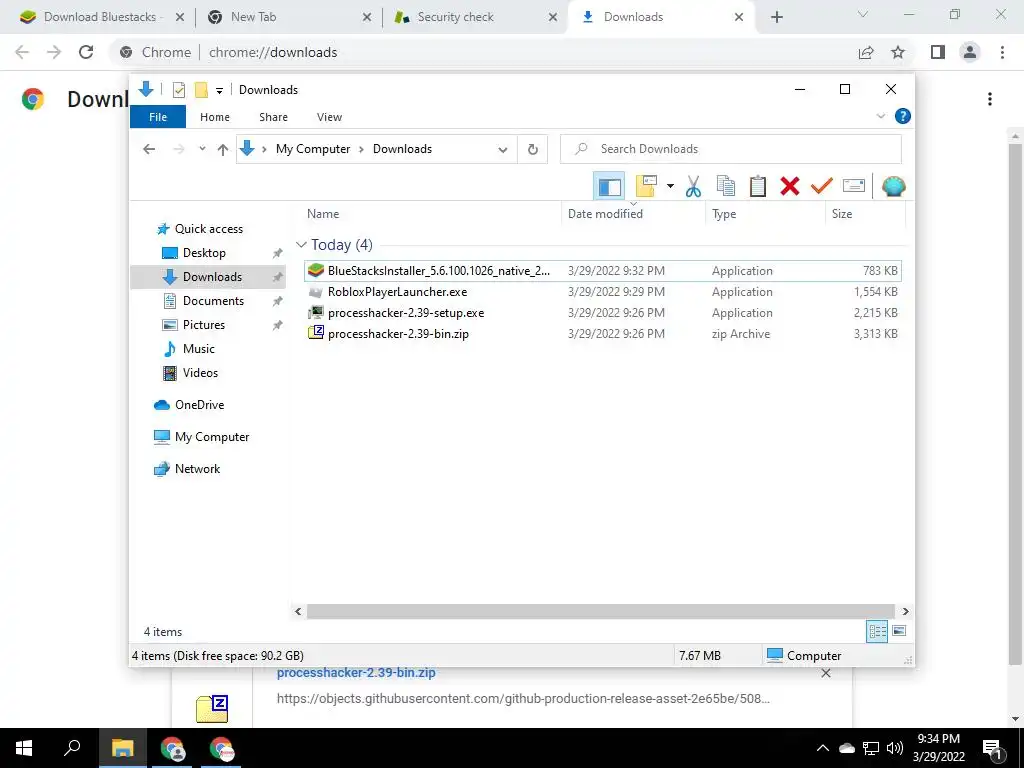Image resolution: width=1024 pixels, height=768 pixels.
Task: Switch to Details view layout button
Action: coord(877,631)
